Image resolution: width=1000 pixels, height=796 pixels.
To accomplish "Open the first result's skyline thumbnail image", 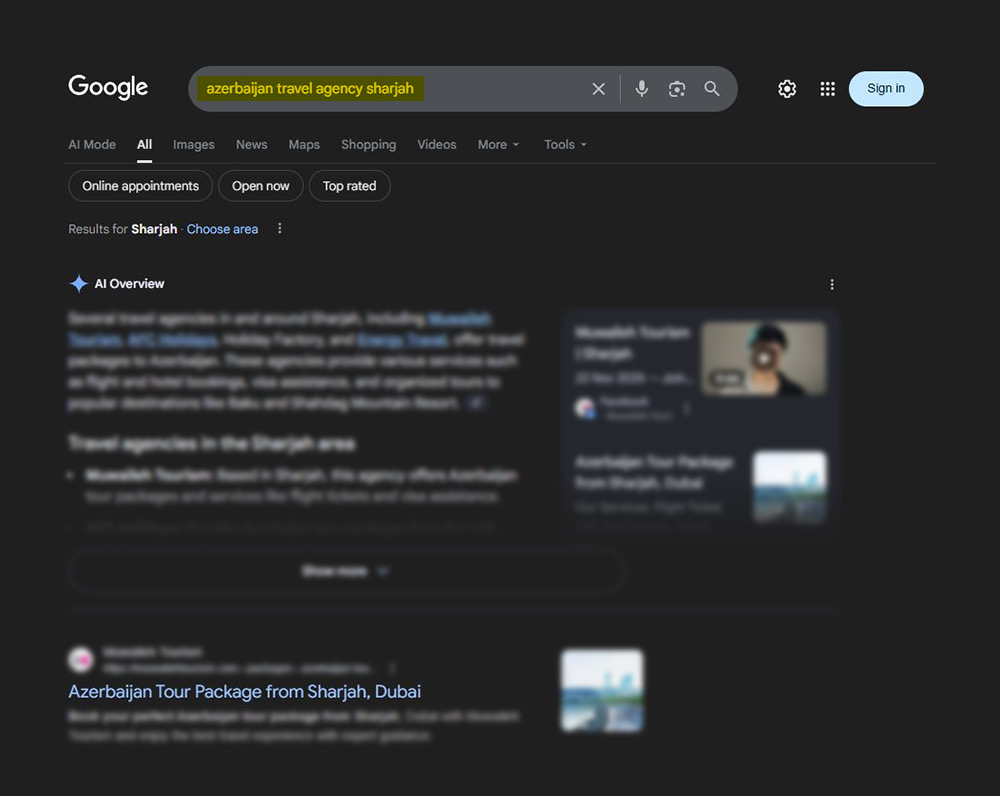I will pos(602,691).
